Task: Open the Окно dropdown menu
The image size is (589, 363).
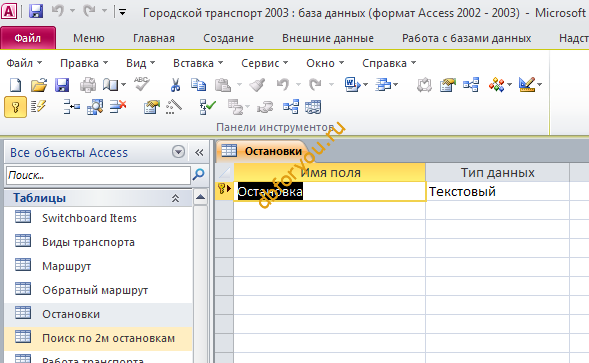Action: pyautogui.click(x=325, y=63)
